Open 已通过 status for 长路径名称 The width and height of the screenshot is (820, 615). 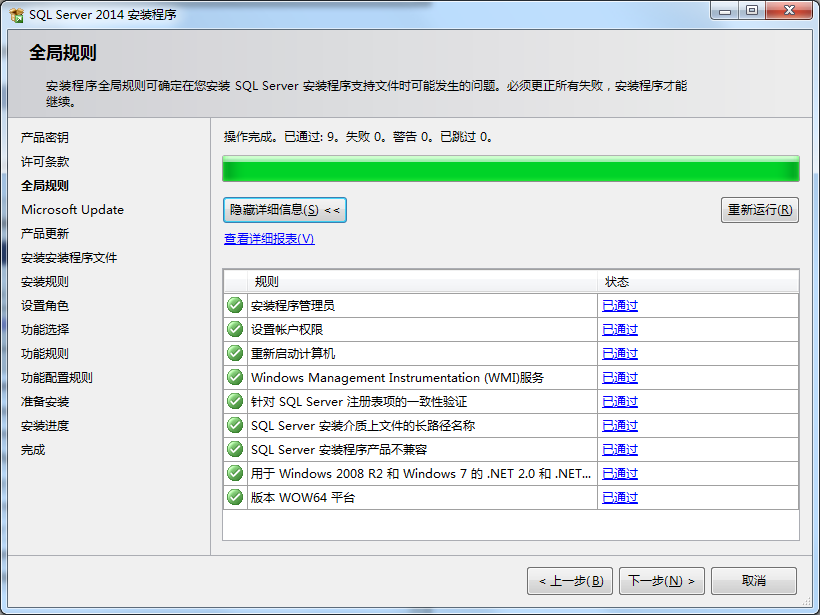pos(620,426)
